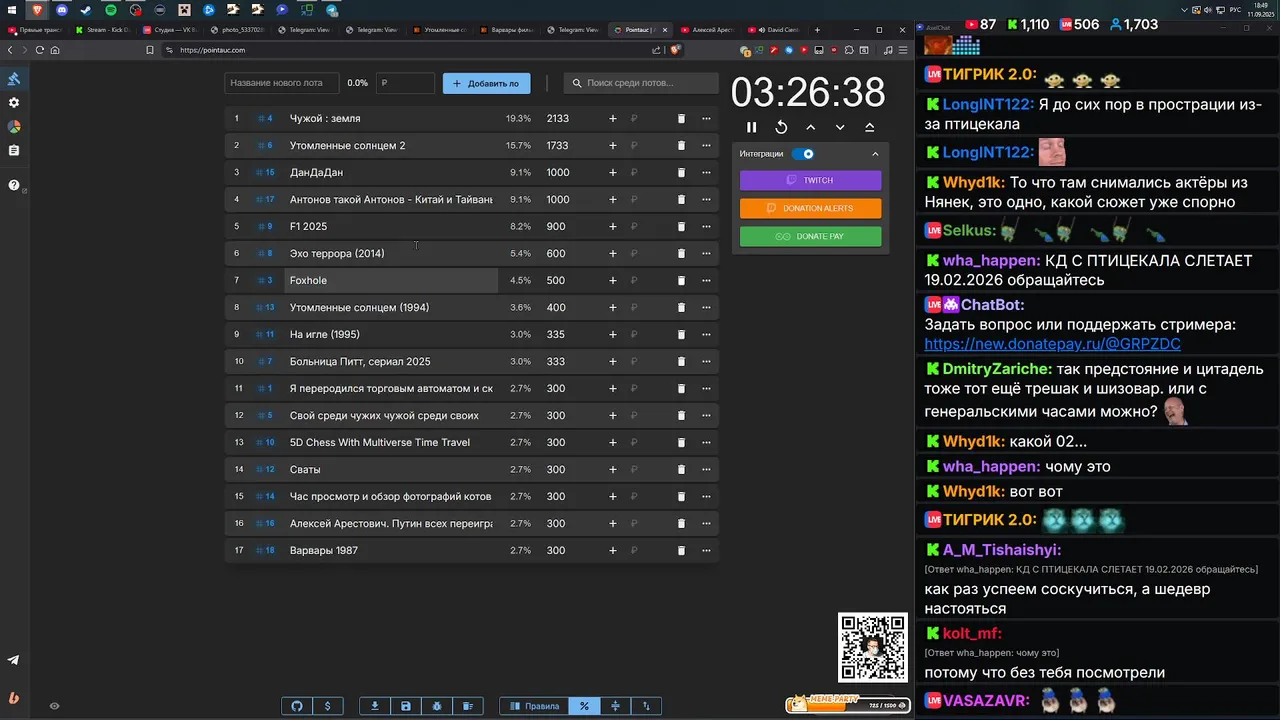Select the Foxhole lot name field
The image size is (1280, 720).
tap(391, 280)
